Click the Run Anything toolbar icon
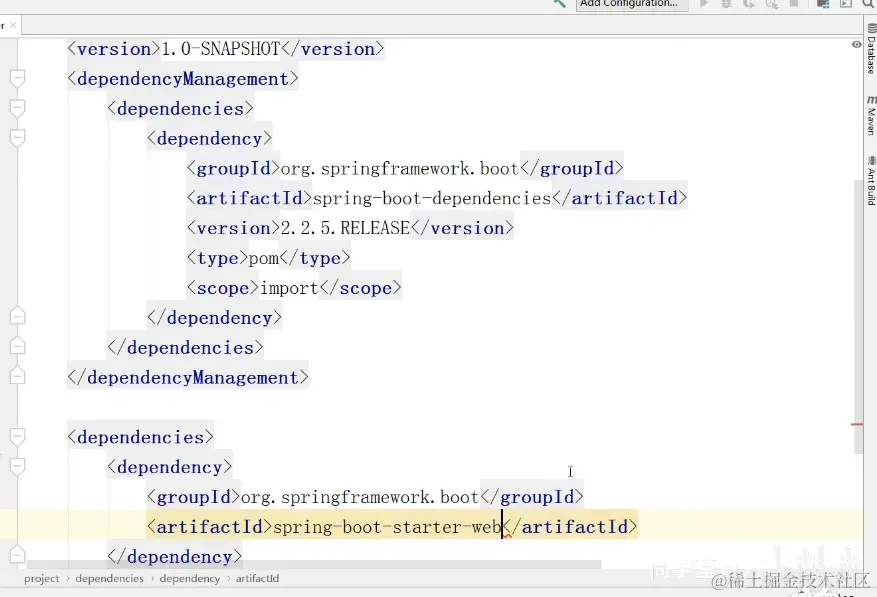 [846, 3]
